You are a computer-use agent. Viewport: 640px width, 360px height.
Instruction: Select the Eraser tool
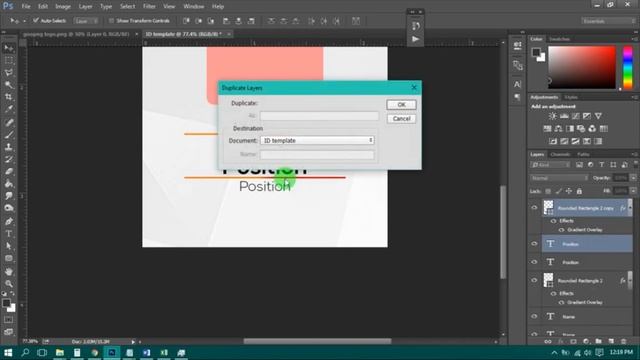tap(9, 171)
